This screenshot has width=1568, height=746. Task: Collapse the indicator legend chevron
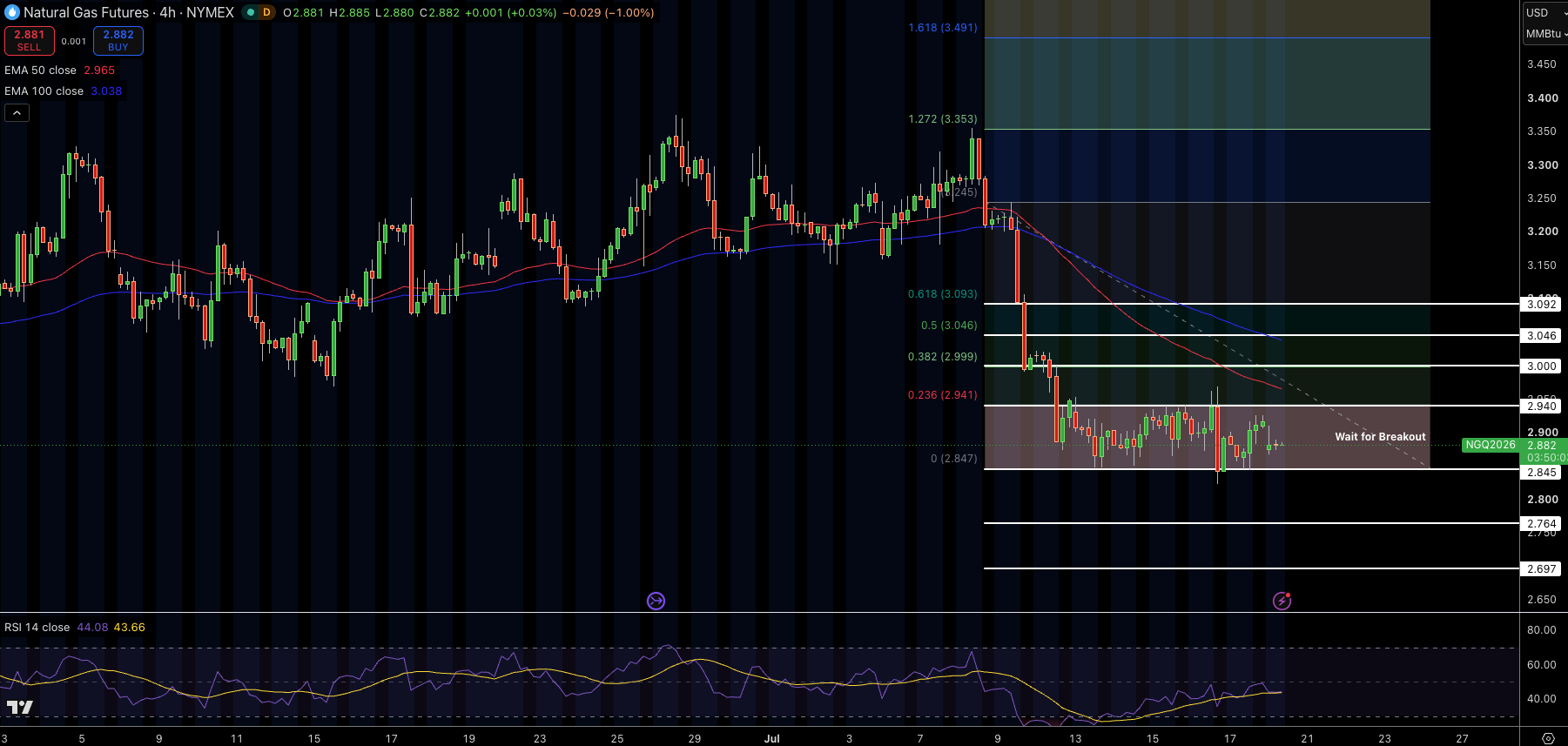pyautogui.click(x=17, y=112)
